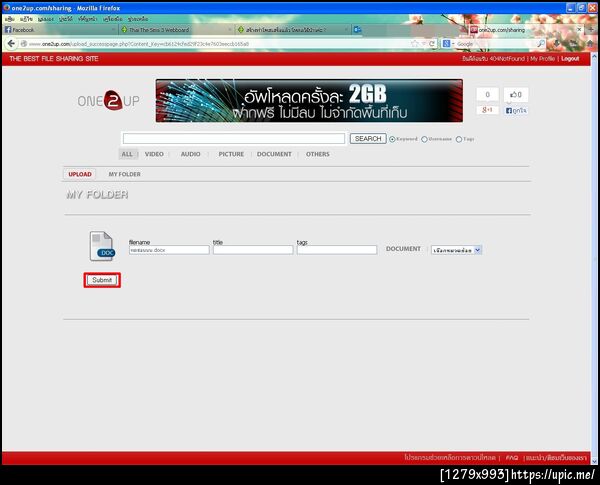
Task: Click the page vertical scrollbar down arrow
Action: 594,461
